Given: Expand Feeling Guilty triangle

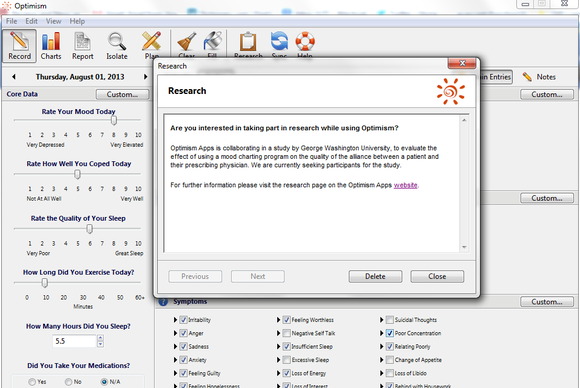Looking at the screenshot, I should (175, 373).
